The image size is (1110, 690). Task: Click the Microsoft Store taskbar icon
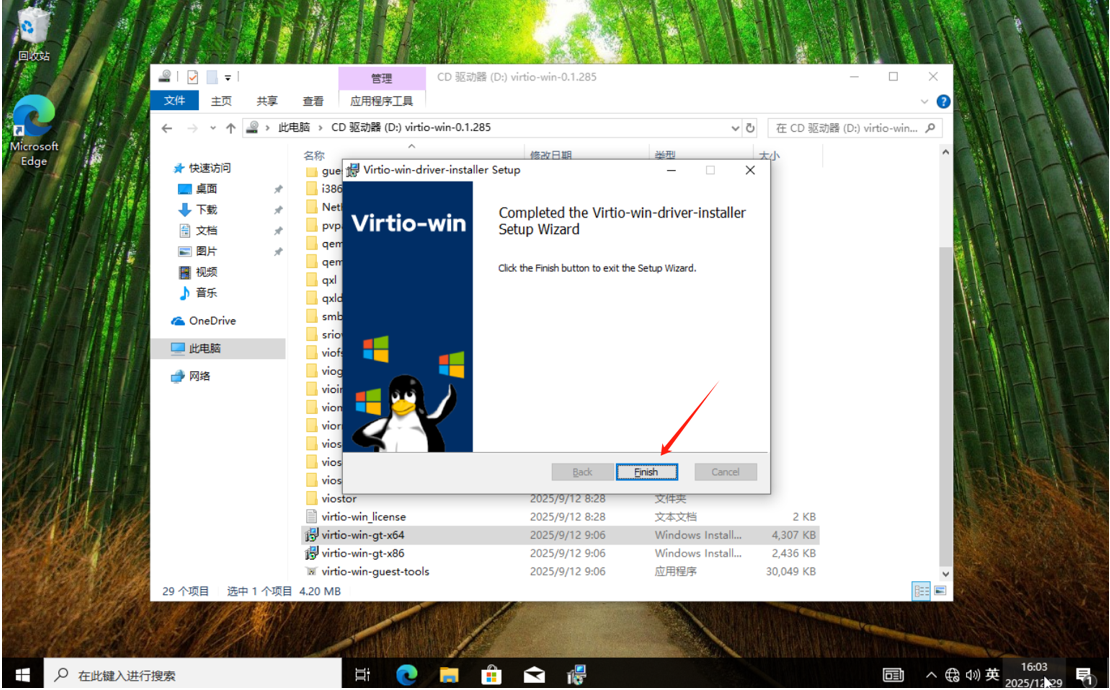tap(491, 675)
